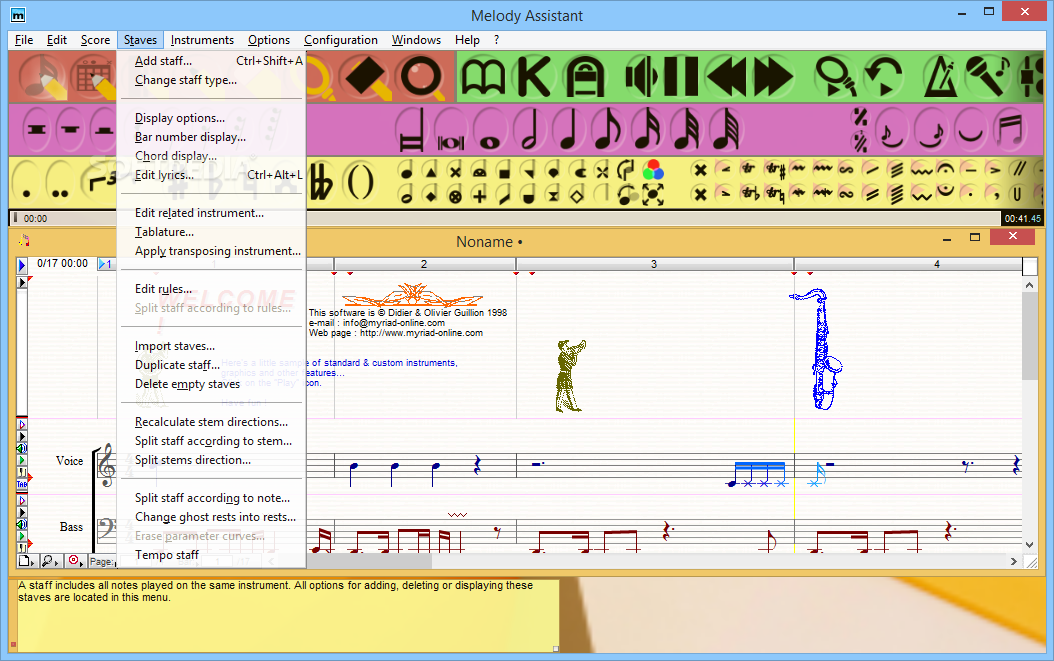Viewport: 1054px width, 661px height.
Task: Open the zoom magnifier dropdown at bottom
Action: pos(50,561)
